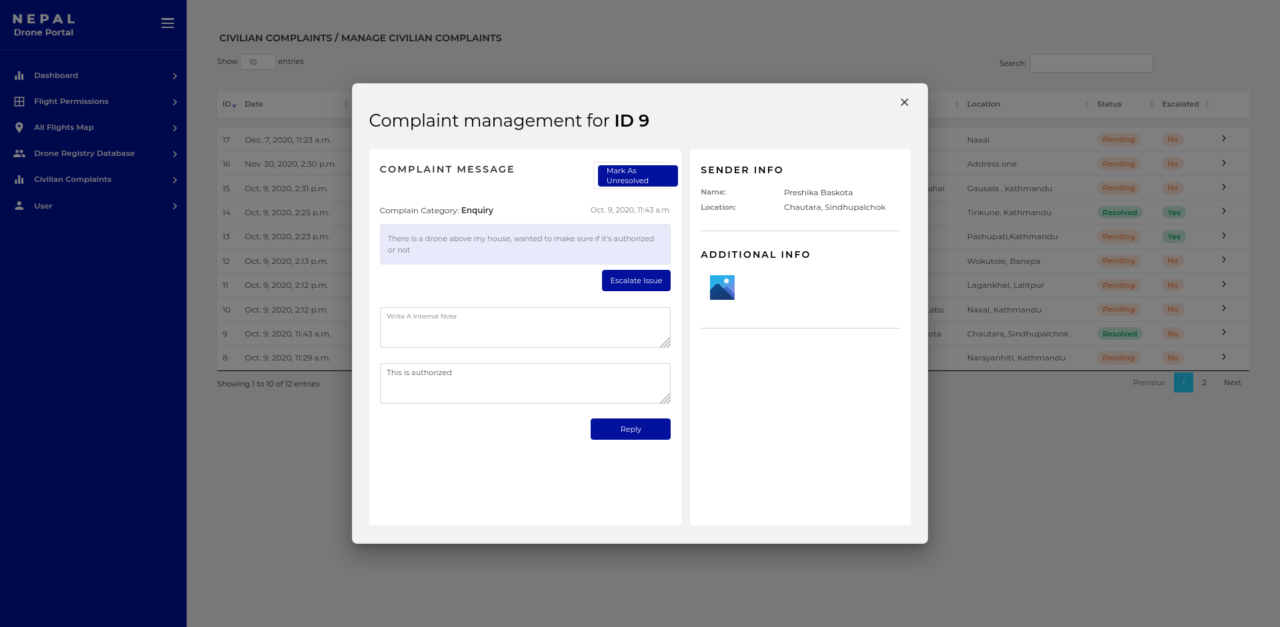The height and width of the screenshot is (627, 1280).
Task: Click the Reply button
Action: (630, 429)
